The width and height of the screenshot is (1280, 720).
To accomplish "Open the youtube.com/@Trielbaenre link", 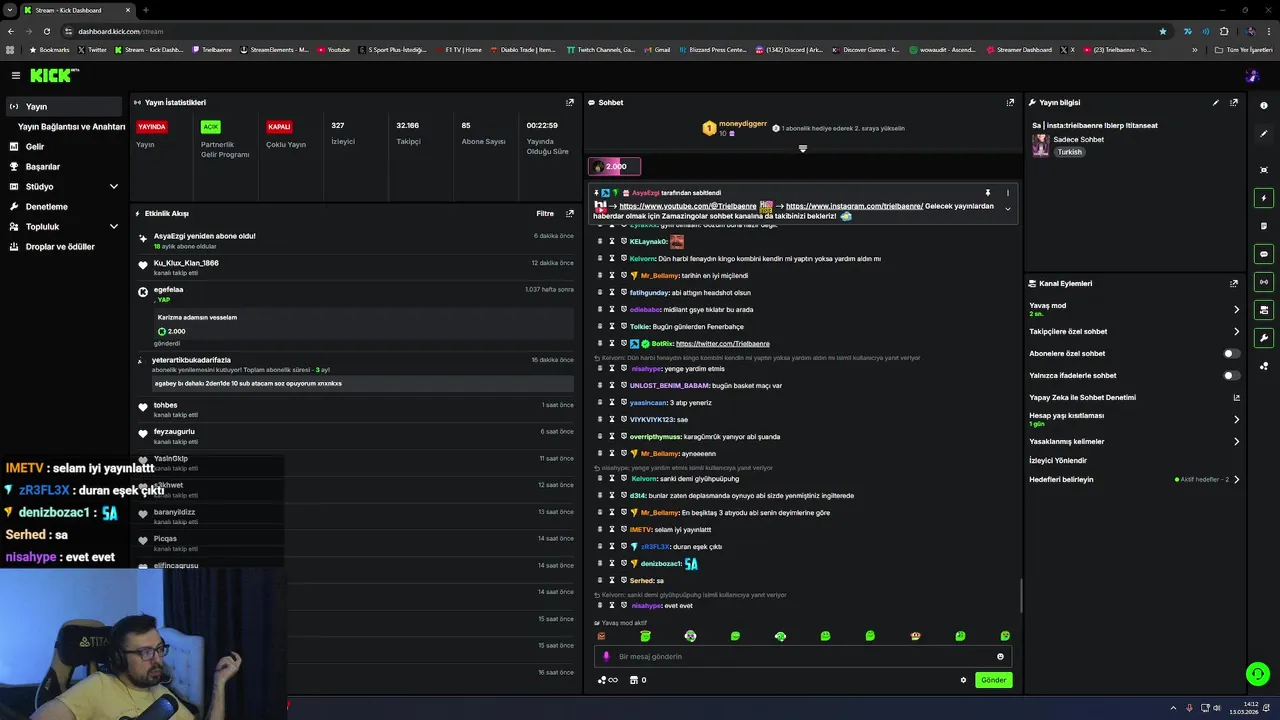I will coord(688,206).
